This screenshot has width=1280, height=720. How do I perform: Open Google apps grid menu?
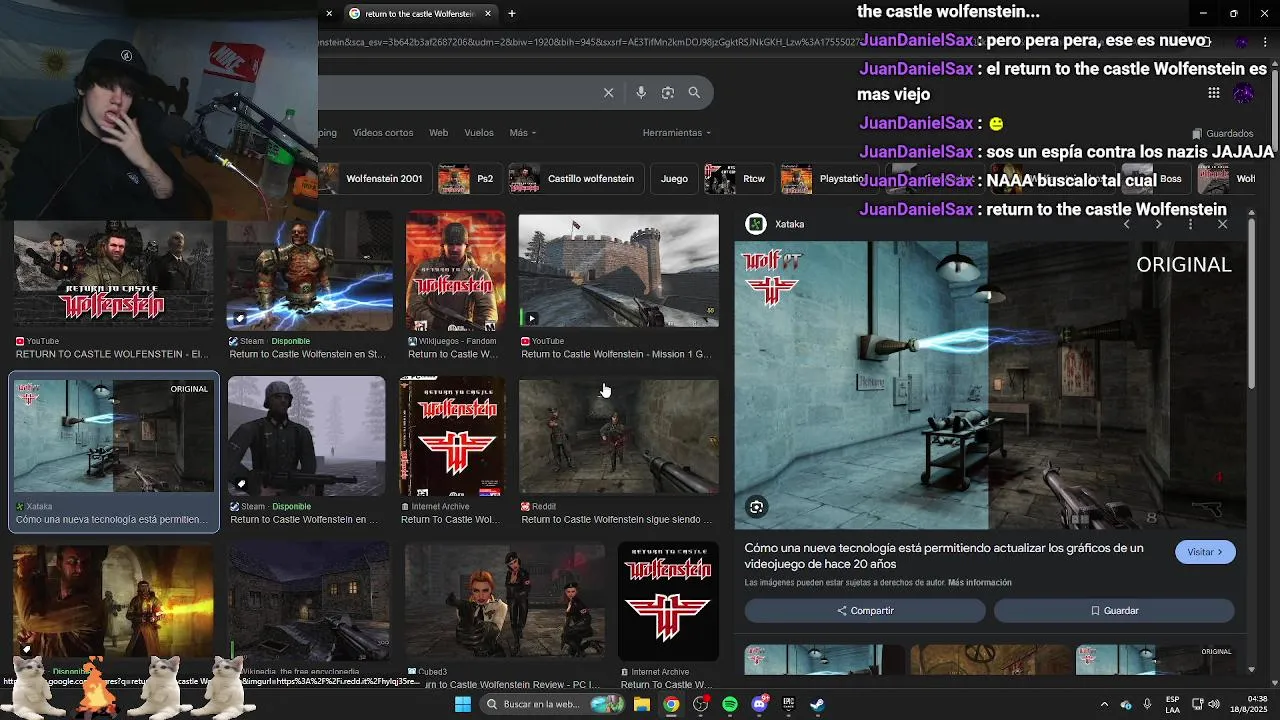1213,93
